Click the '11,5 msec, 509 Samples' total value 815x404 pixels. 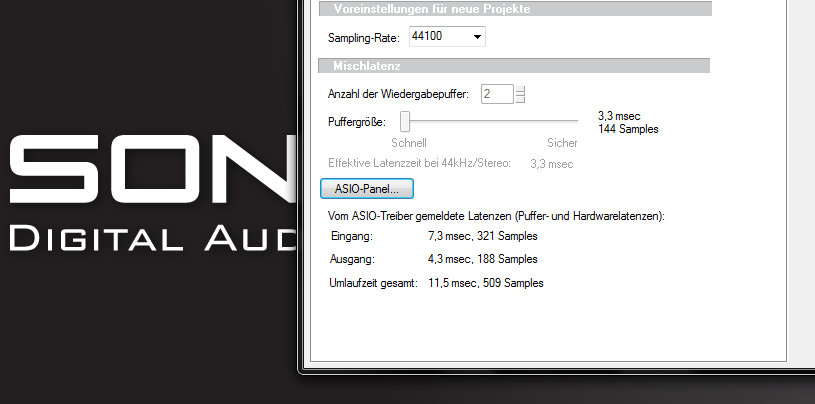coord(486,283)
